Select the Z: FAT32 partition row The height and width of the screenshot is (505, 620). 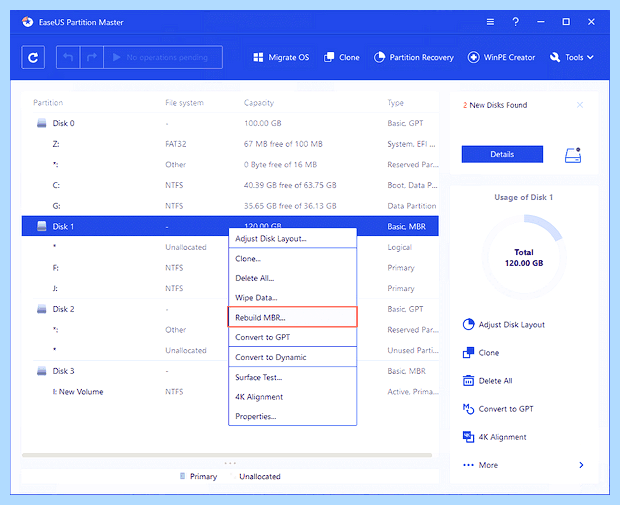(x=230, y=144)
